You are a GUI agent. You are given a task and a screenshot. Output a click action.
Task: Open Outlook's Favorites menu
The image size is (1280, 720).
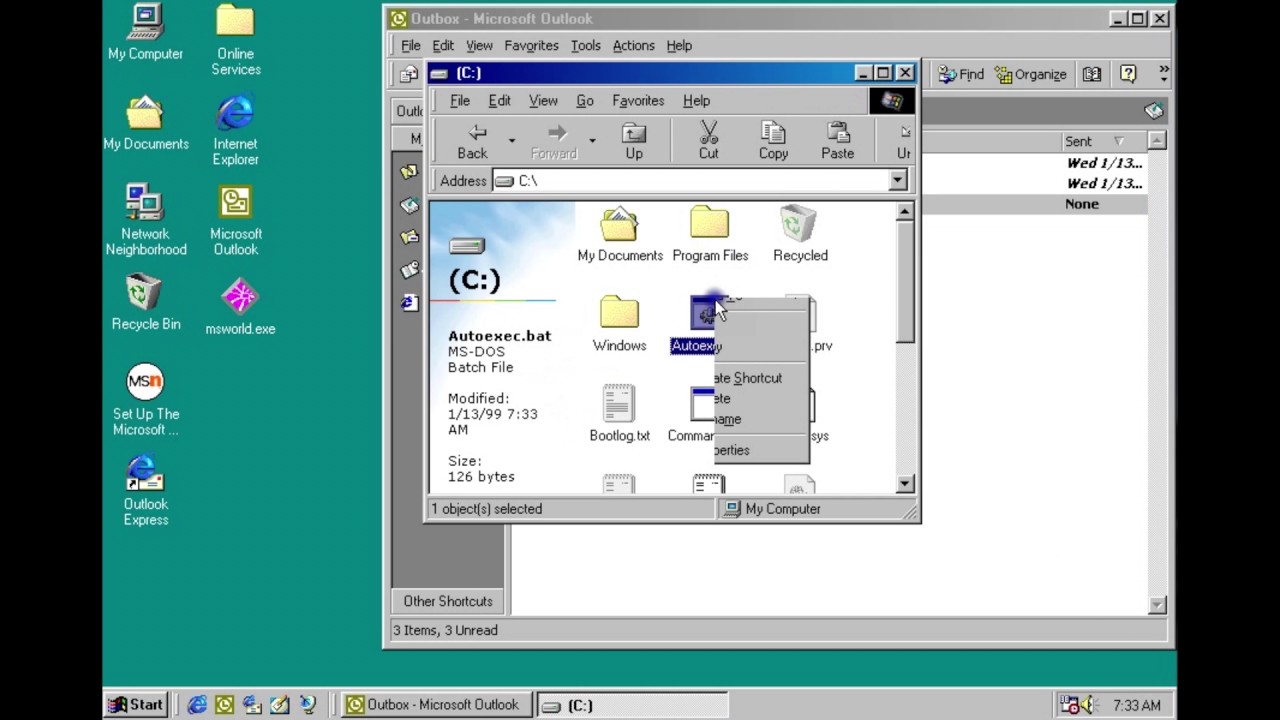tap(531, 45)
